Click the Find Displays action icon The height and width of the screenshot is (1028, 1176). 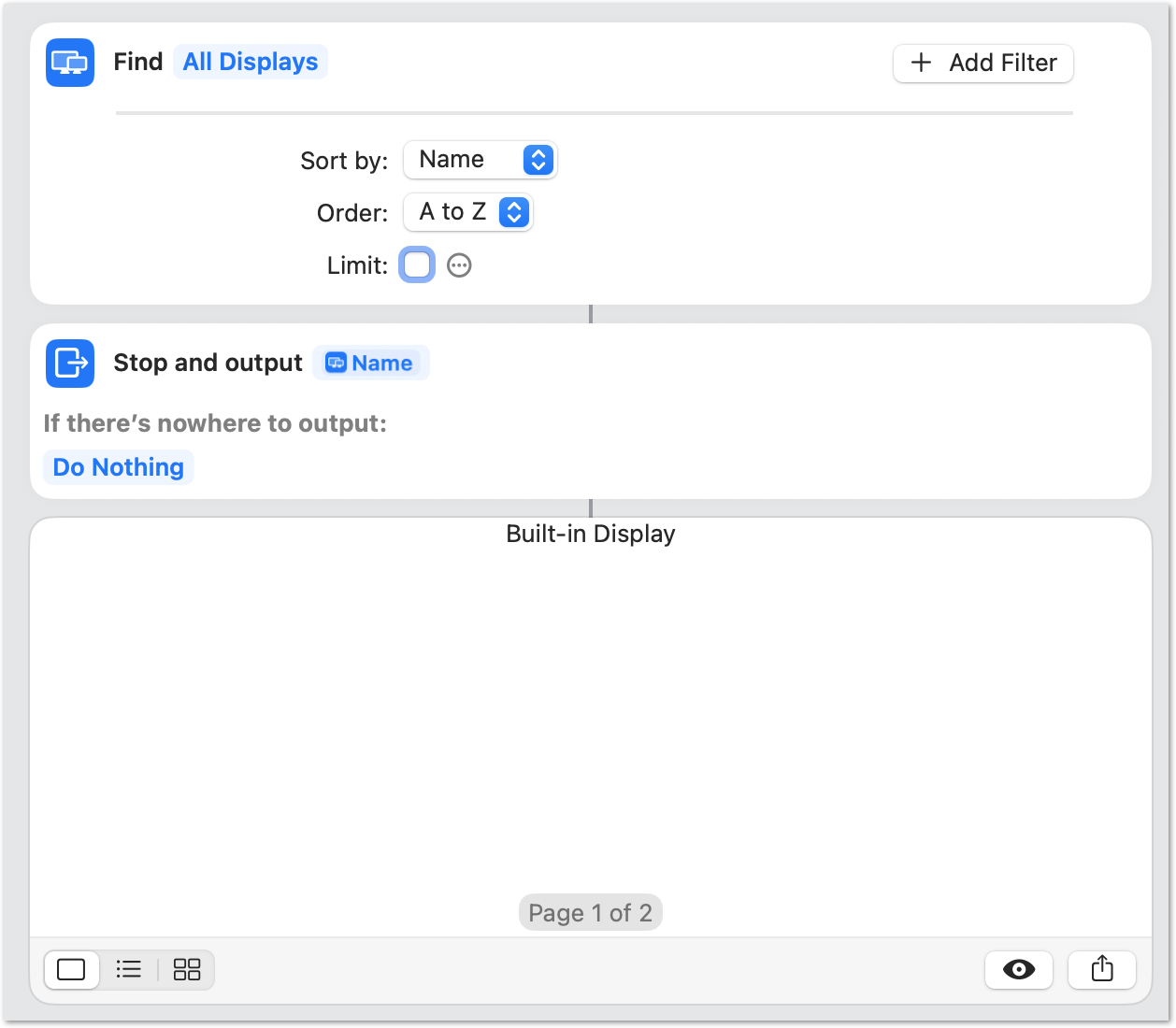pyautogui.click(x=70, y=63)
